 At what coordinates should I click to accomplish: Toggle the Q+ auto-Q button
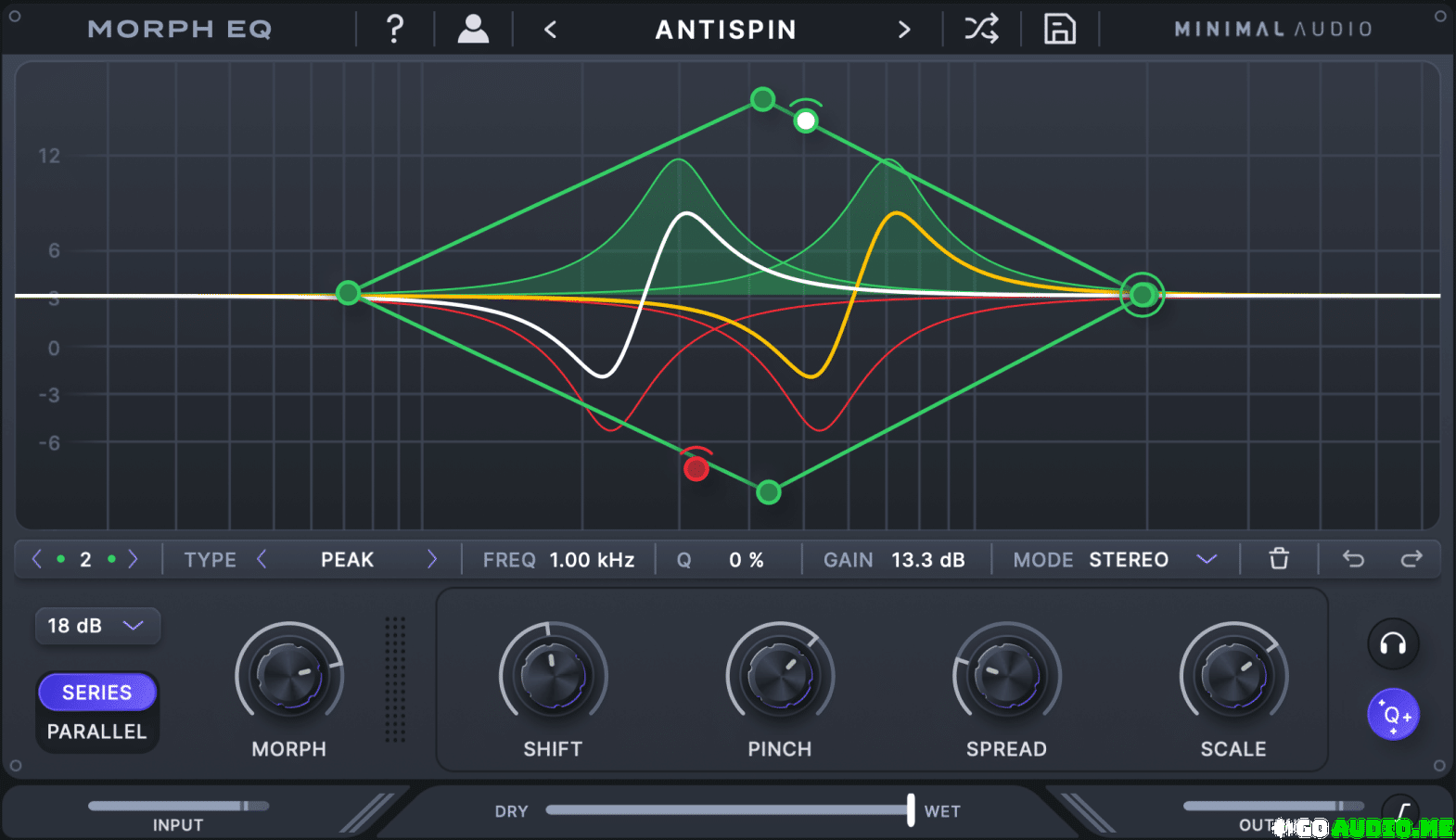point(1393,715)
